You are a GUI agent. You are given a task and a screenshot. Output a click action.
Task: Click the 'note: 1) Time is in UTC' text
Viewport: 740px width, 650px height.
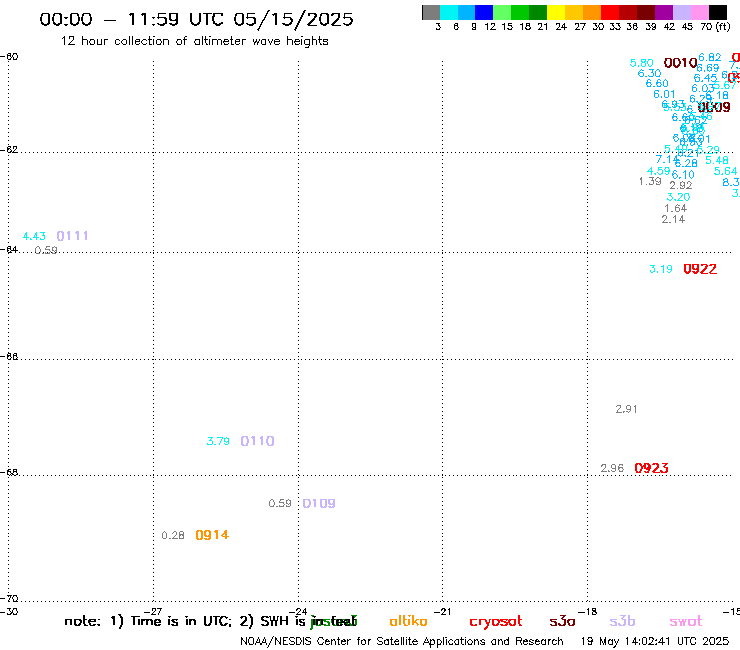(148, 621)
